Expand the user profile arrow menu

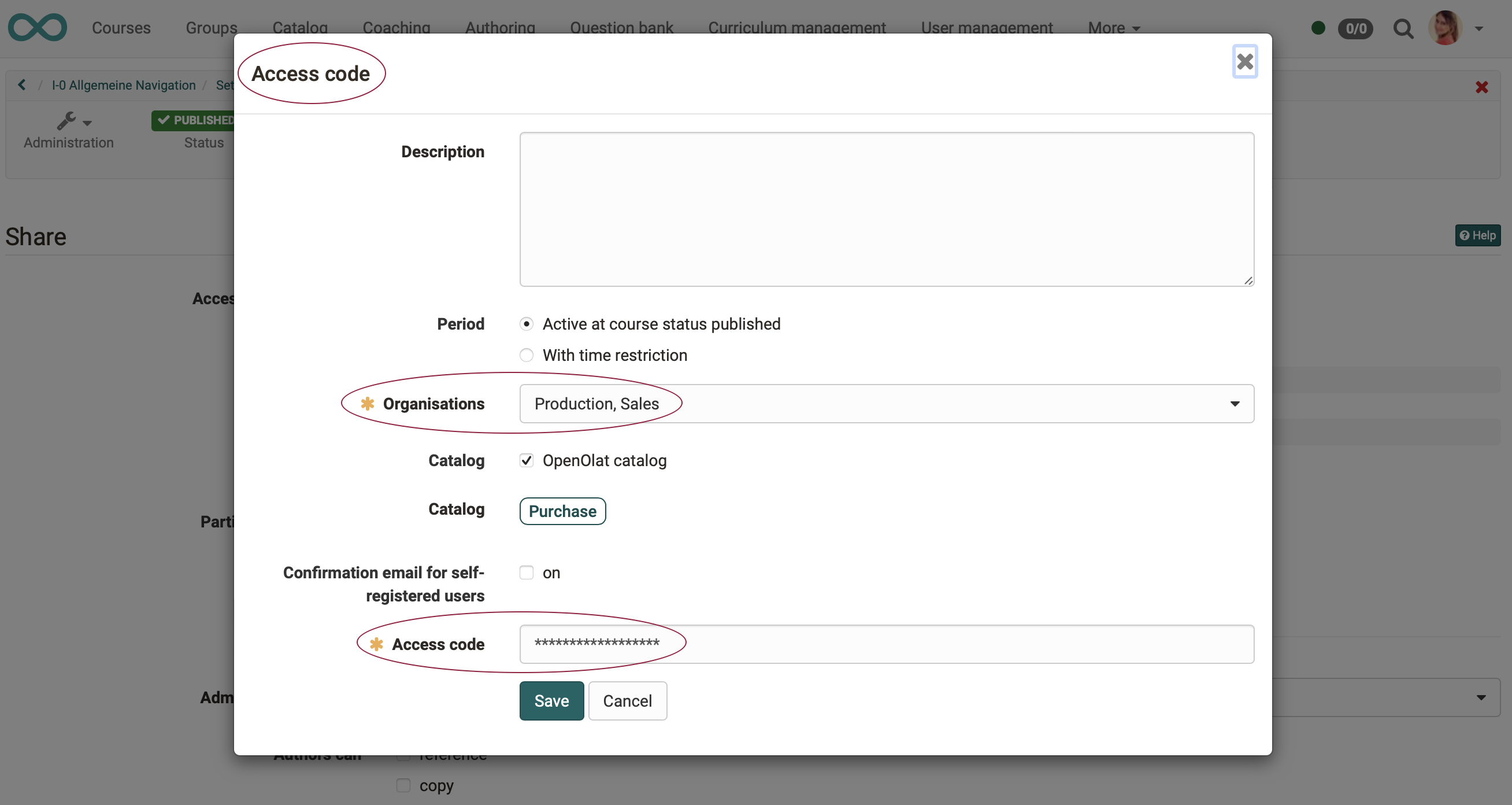pos(1479,28)
